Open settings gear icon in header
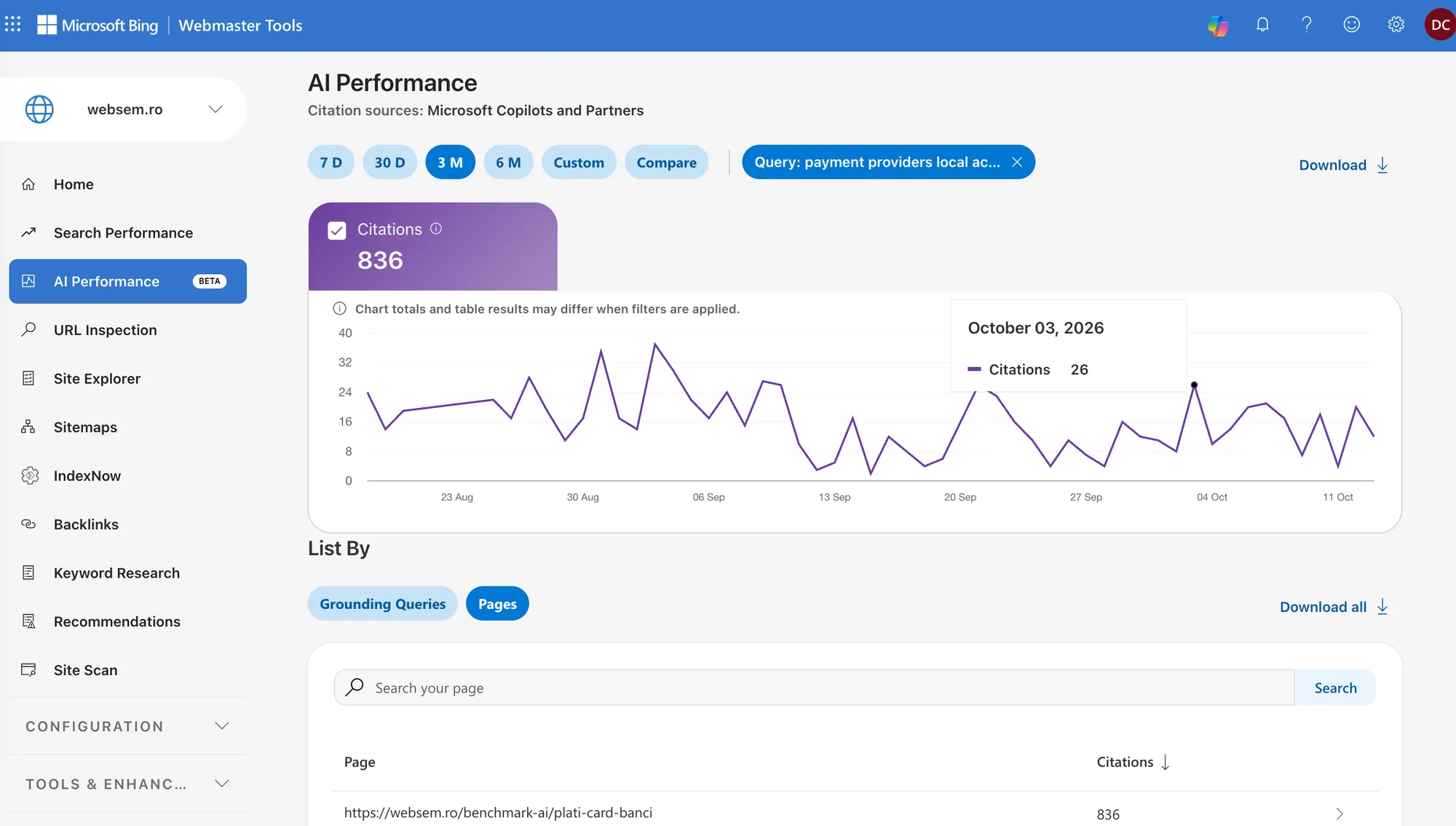This screenshot has width=1456, height=826. [1396, 25]
